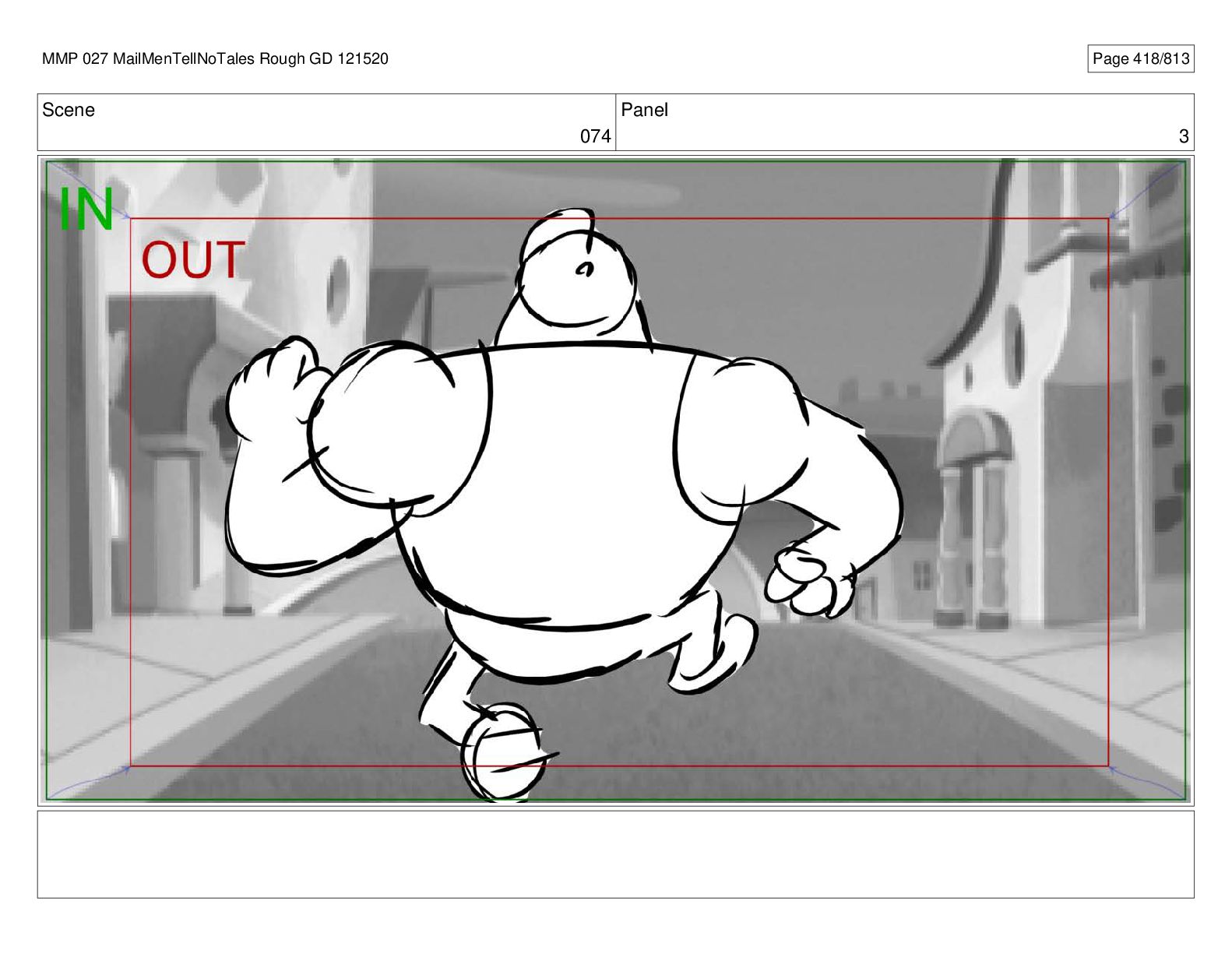Click the red 'OUT' camera label
The height and width of the screenshot is (954, 1232).
pyautogui.click(x=192, y=260)
